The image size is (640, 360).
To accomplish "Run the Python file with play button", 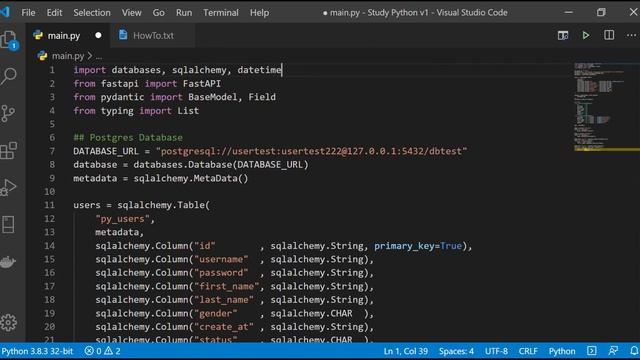I will click(586, 36).
